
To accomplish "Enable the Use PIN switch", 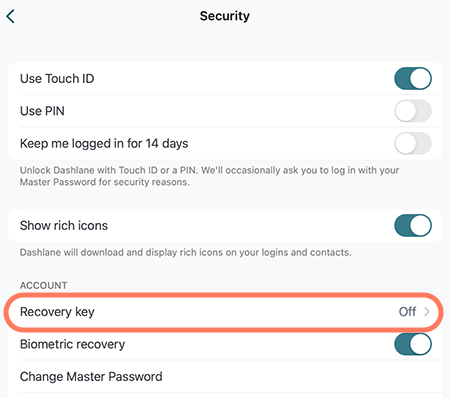I will pyautogui.click(x=413, y=111).
